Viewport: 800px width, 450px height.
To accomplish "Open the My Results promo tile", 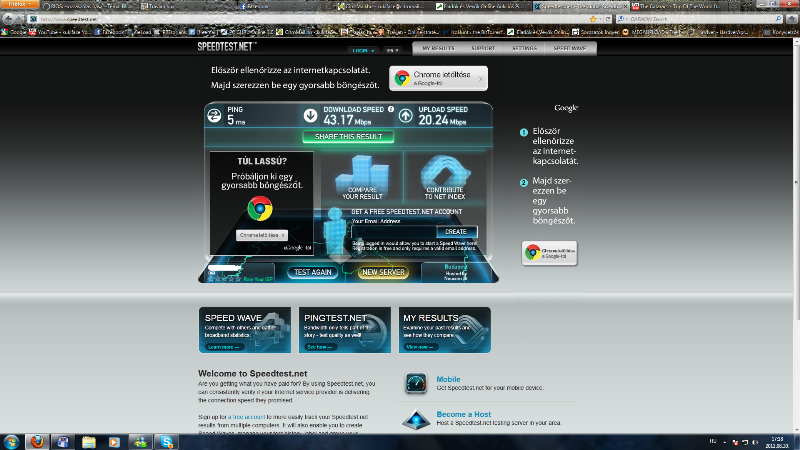I will click(x=445, y=330).
